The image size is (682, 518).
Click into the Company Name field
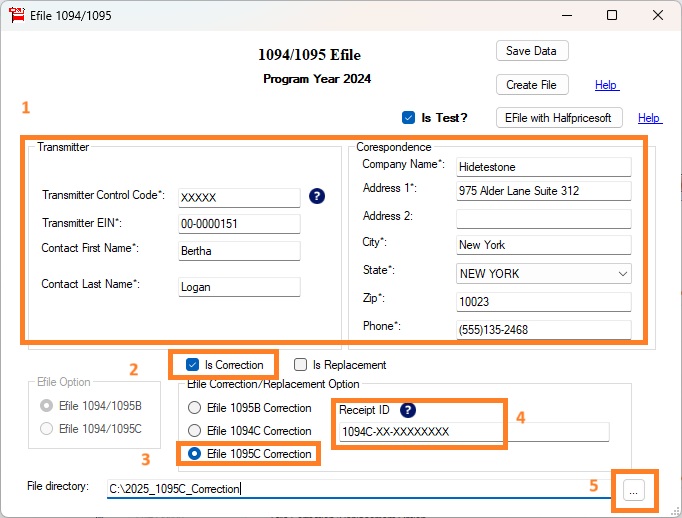click(543, 167)
